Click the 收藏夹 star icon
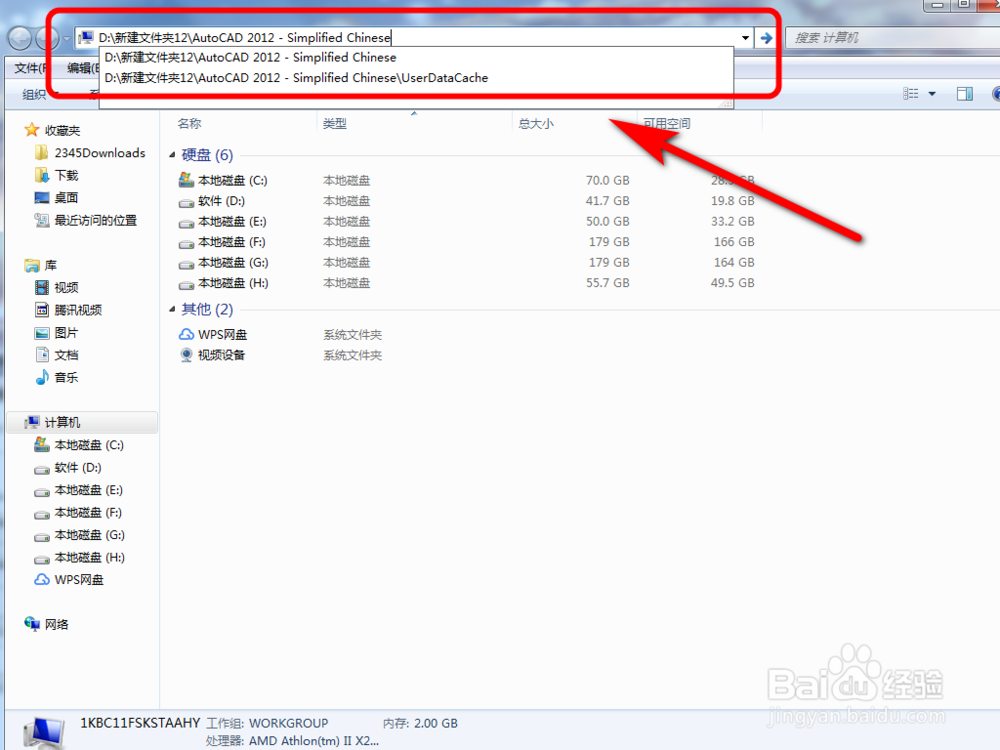Image resolution: width=1000 pixels, height=750 pixels. point(31,130)
